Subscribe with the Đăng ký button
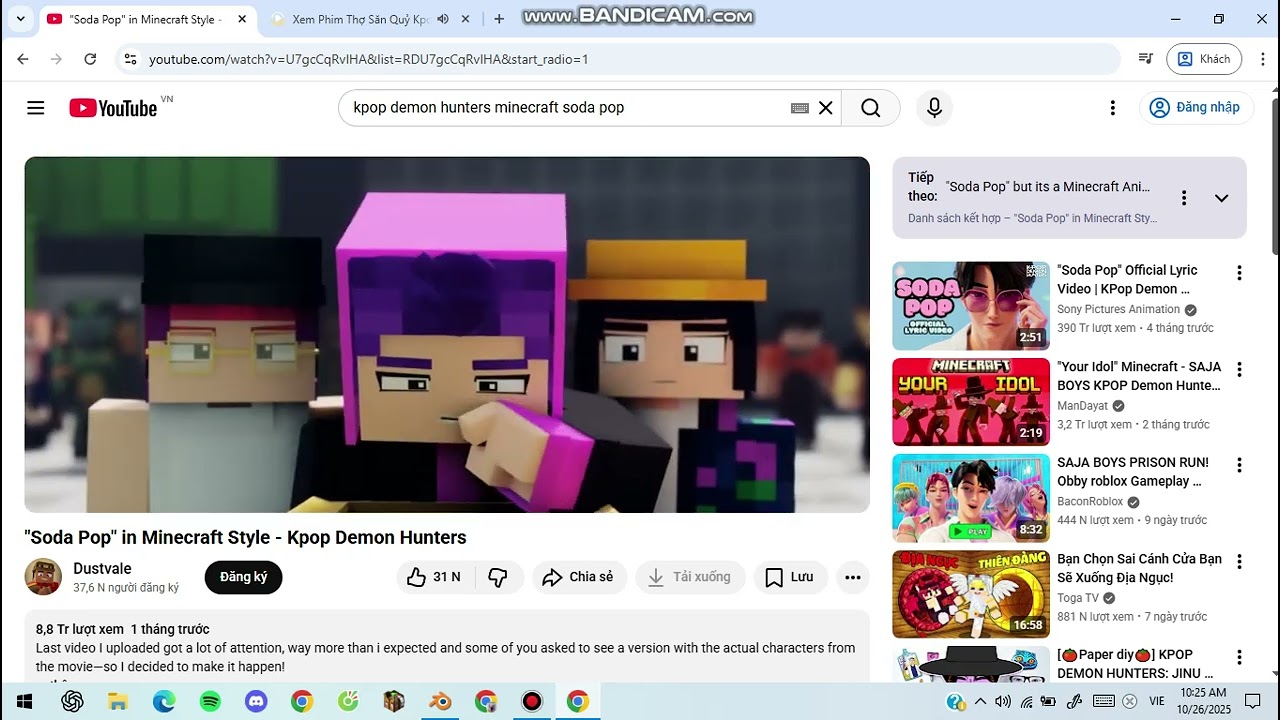The width and height of the screenshot is (1280, 720). click(243, 577)
